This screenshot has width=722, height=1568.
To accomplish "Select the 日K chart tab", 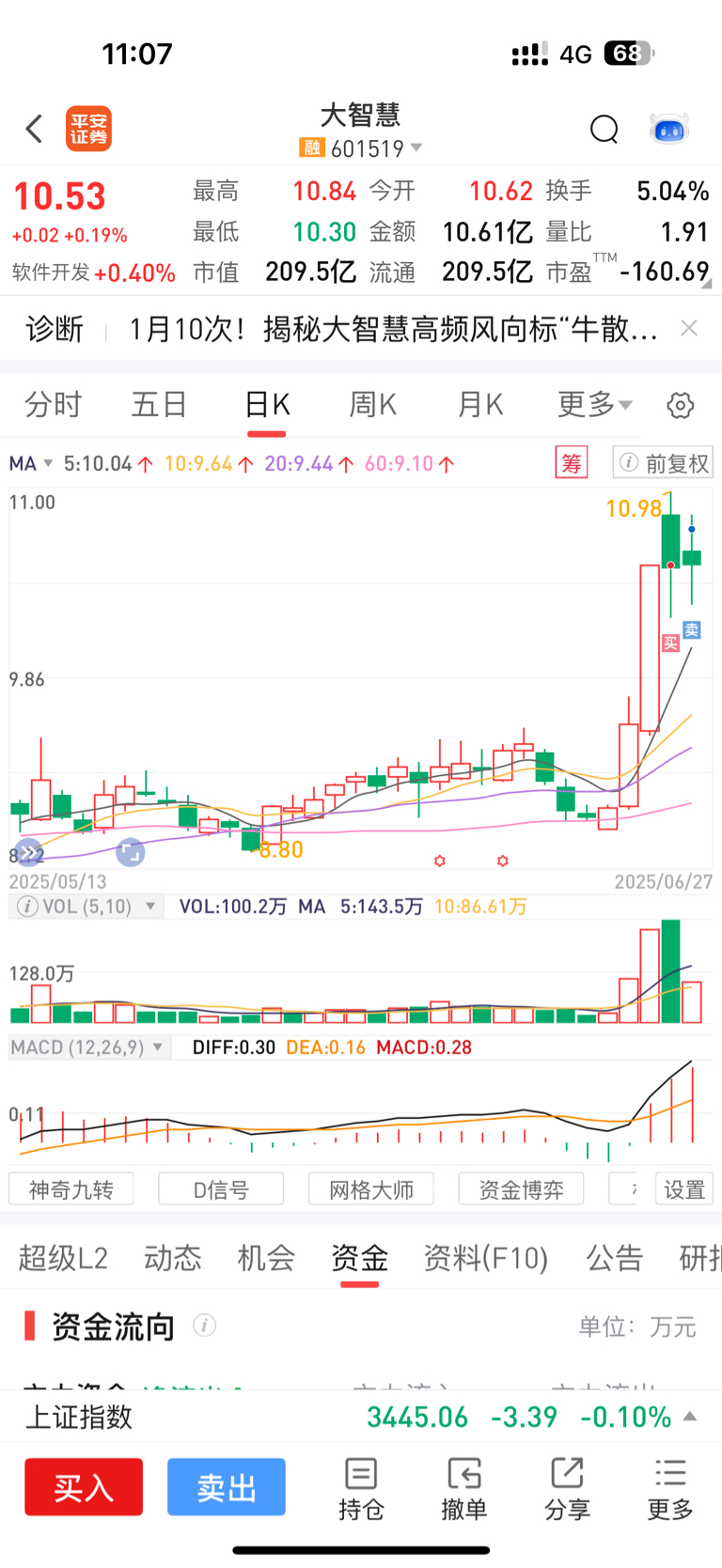I will click(267, 405).
